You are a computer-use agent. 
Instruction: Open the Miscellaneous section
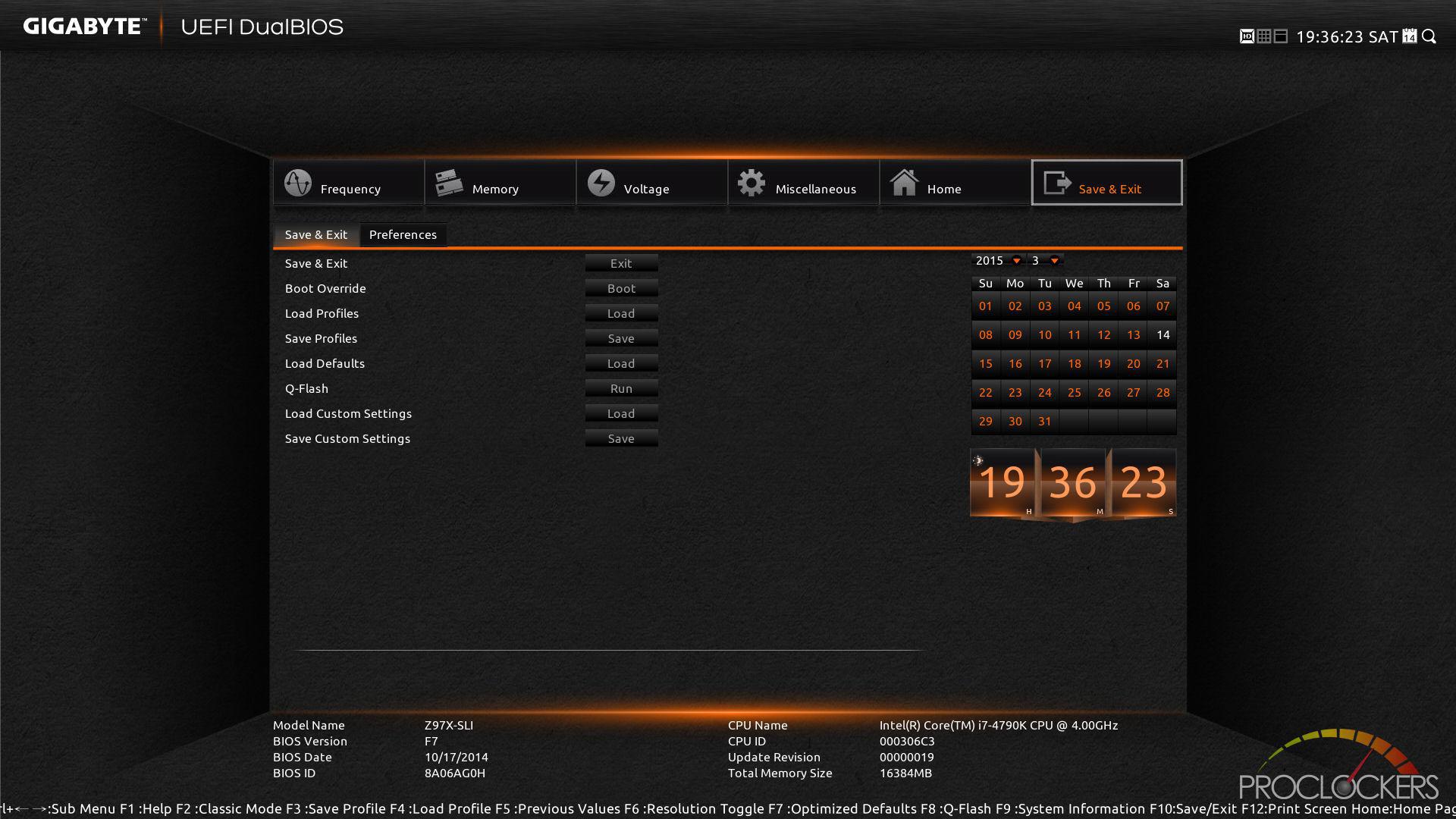point(804,183)
